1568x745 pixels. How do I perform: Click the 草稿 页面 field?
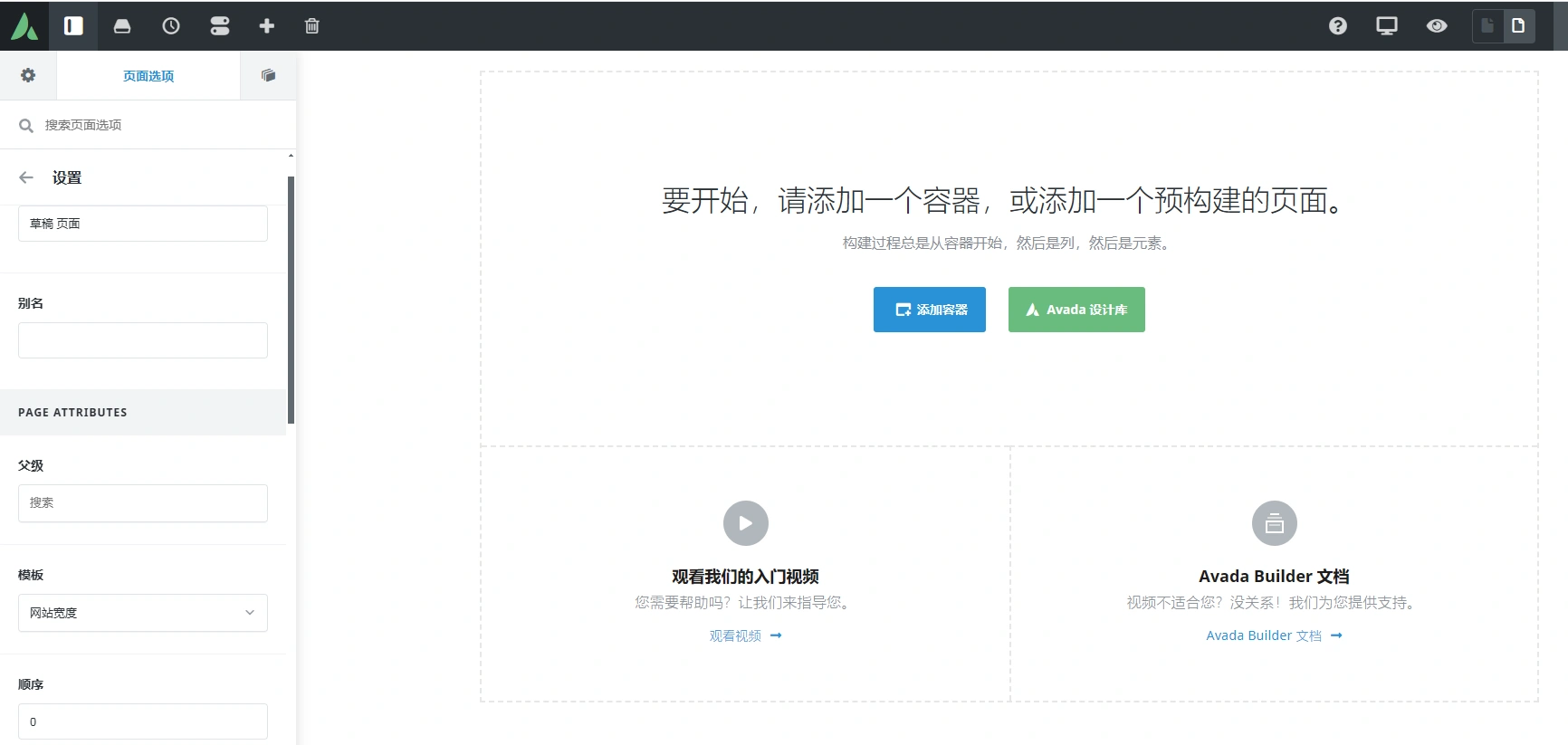tap(143, 224)
